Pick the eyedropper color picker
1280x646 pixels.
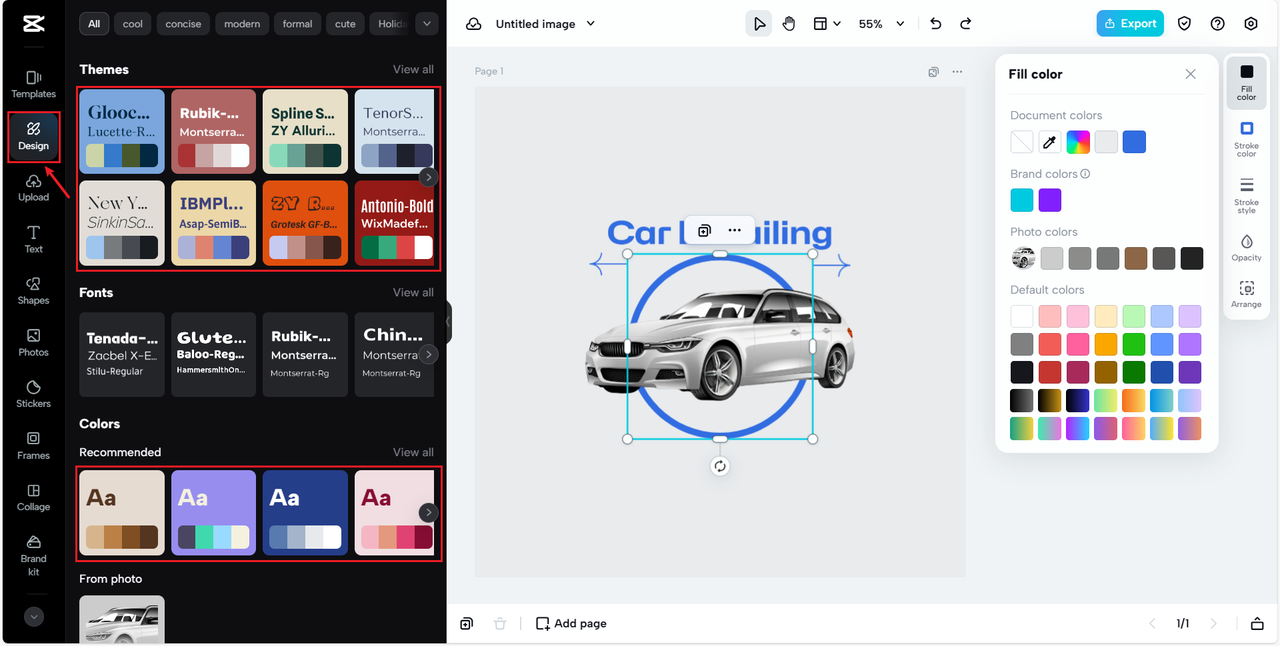click(1050, 142)
